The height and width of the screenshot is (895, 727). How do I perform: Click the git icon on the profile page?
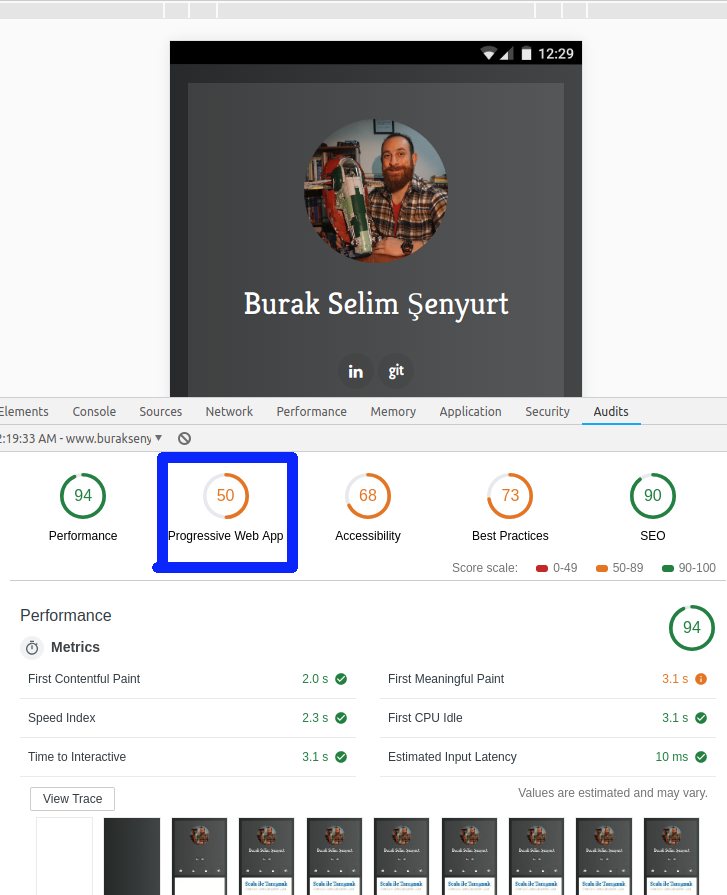point(396,371)
